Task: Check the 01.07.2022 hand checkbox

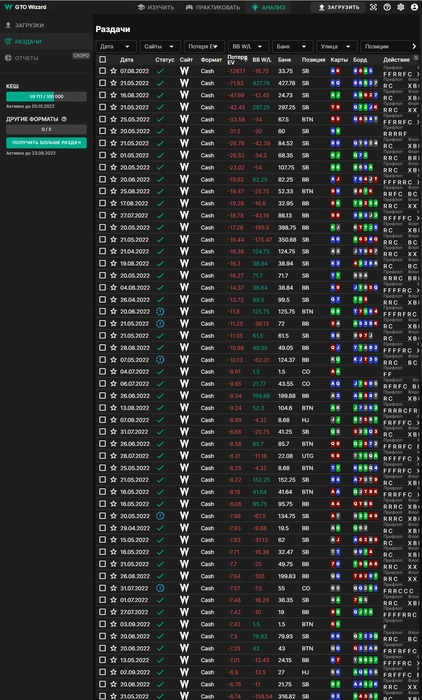Action: coord(103,600)
